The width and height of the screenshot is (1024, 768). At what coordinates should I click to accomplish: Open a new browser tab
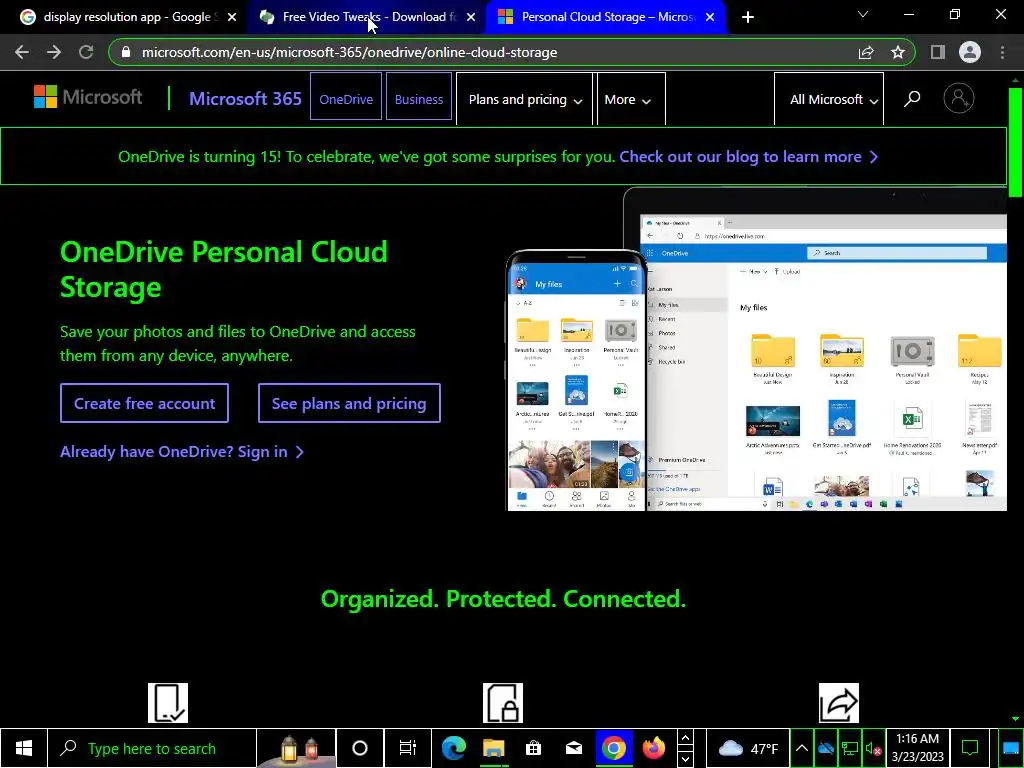pyautogui.click(x=748, y=17)
